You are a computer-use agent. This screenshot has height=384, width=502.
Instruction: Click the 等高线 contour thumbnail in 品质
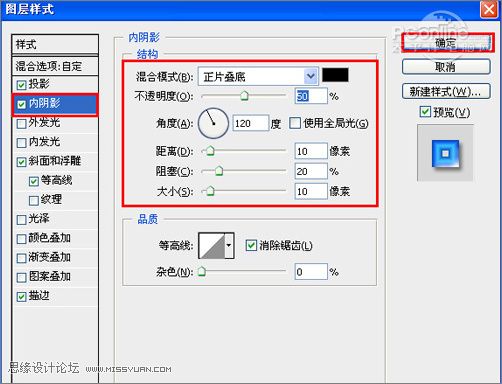212,246
